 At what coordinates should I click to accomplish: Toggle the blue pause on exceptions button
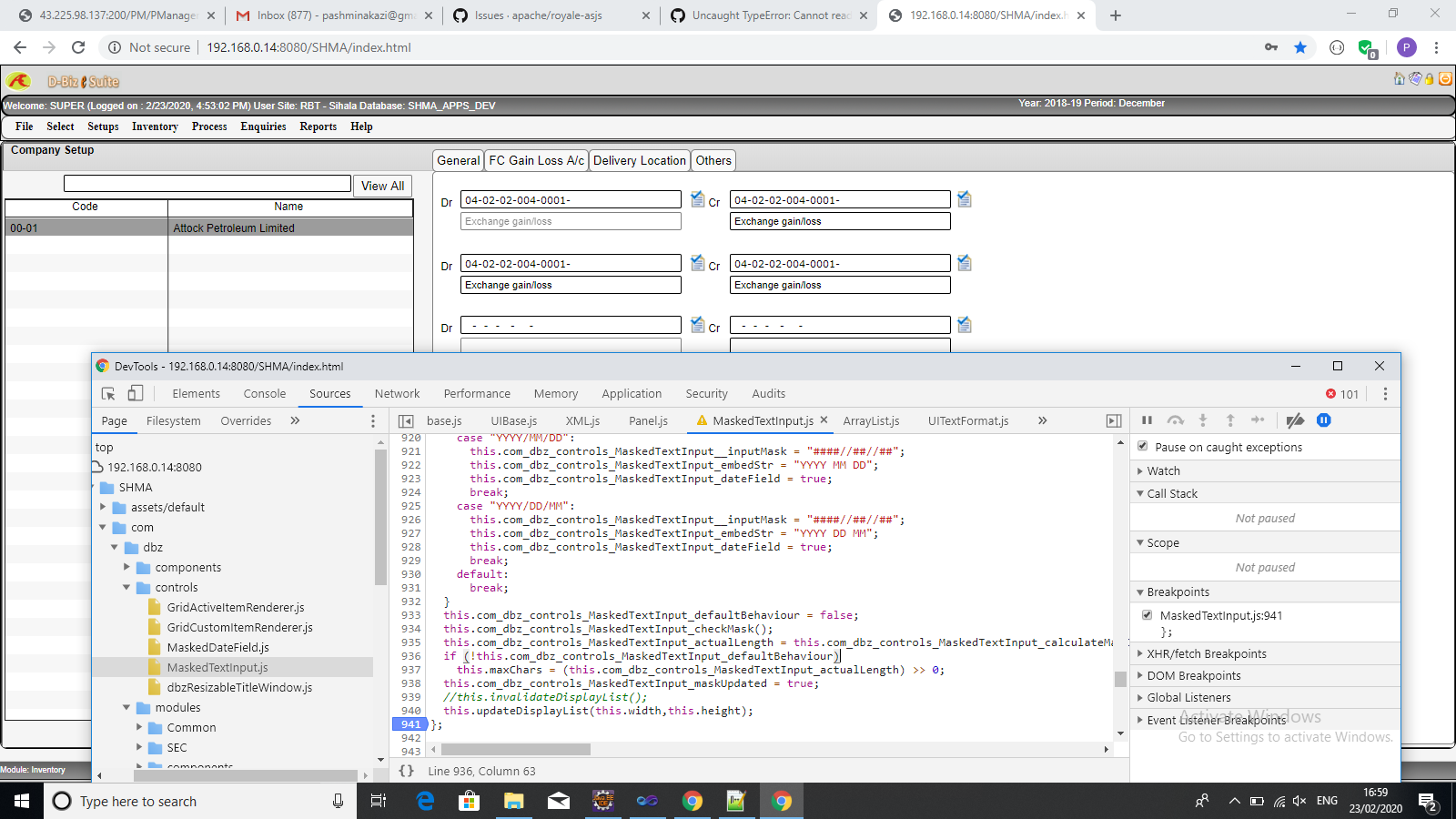pyautogui.click(x=1324, y=420)
